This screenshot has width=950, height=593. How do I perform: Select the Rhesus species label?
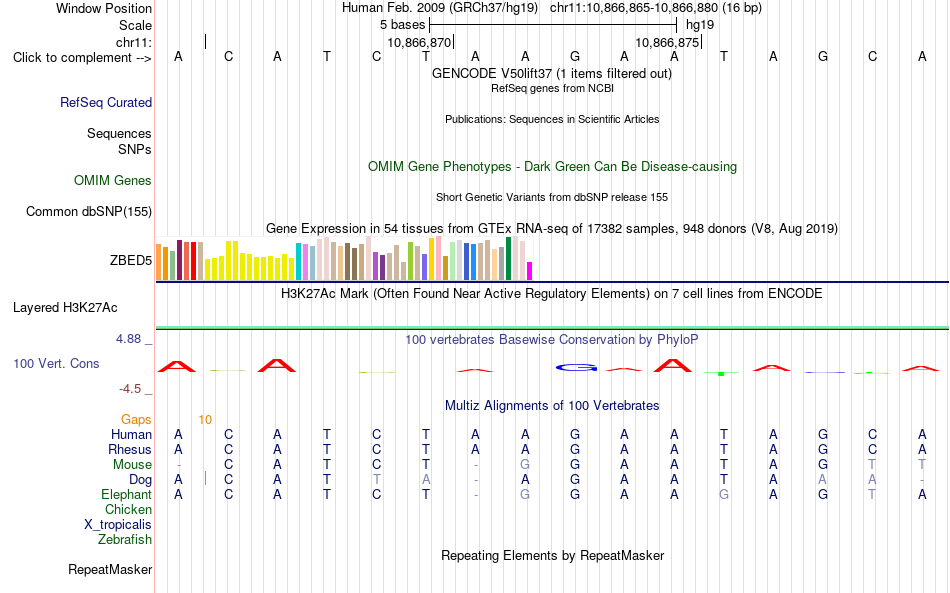pos(130,449)
